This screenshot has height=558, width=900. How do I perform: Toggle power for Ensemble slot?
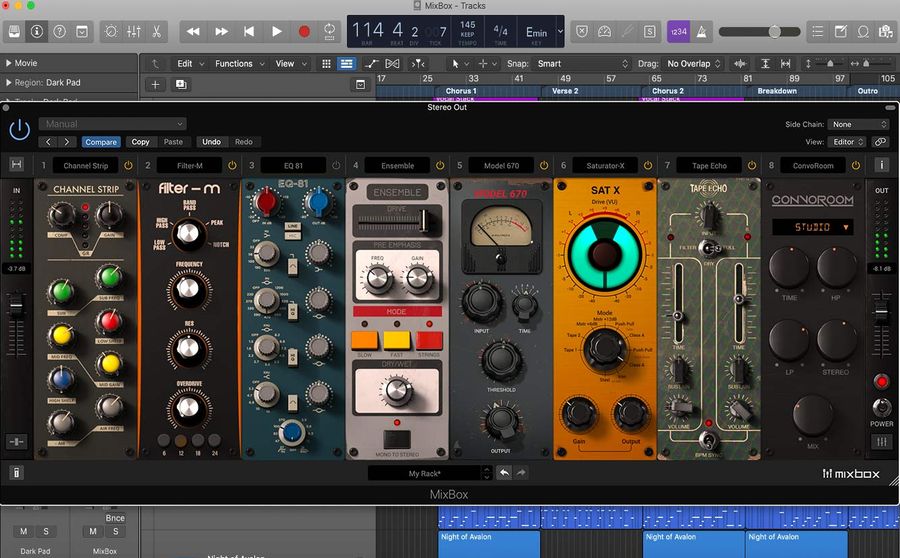(440, 165)
